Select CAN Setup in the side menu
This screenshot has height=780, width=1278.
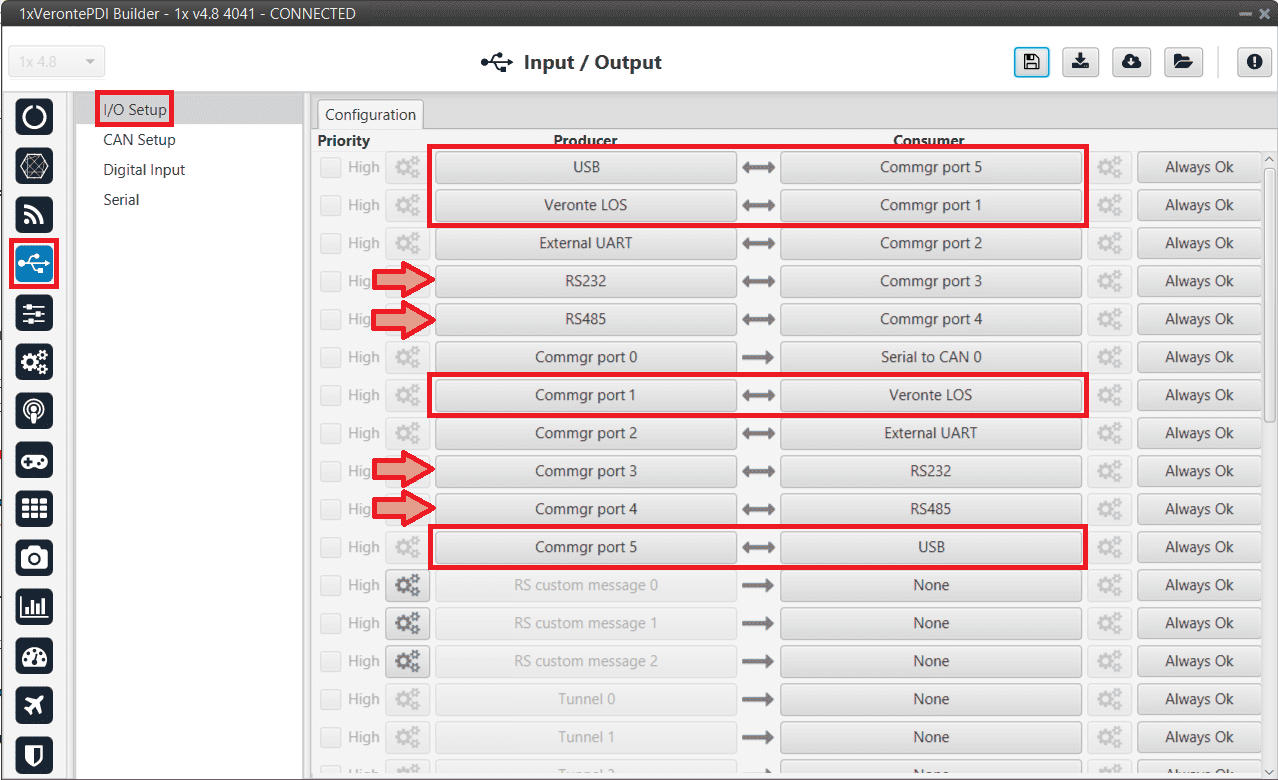click(139, 140)
